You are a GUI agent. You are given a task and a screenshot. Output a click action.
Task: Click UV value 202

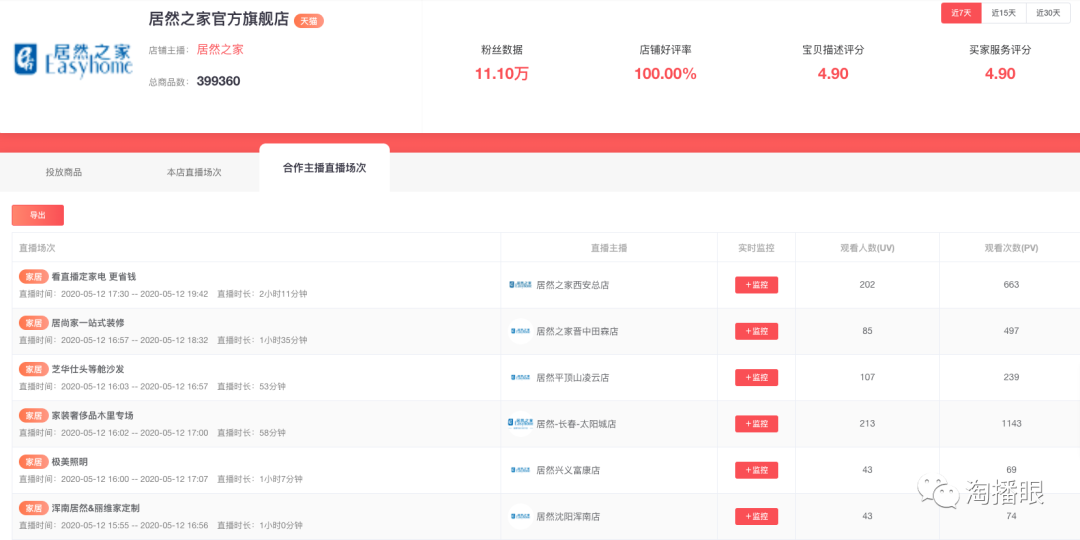pos(867,285)
